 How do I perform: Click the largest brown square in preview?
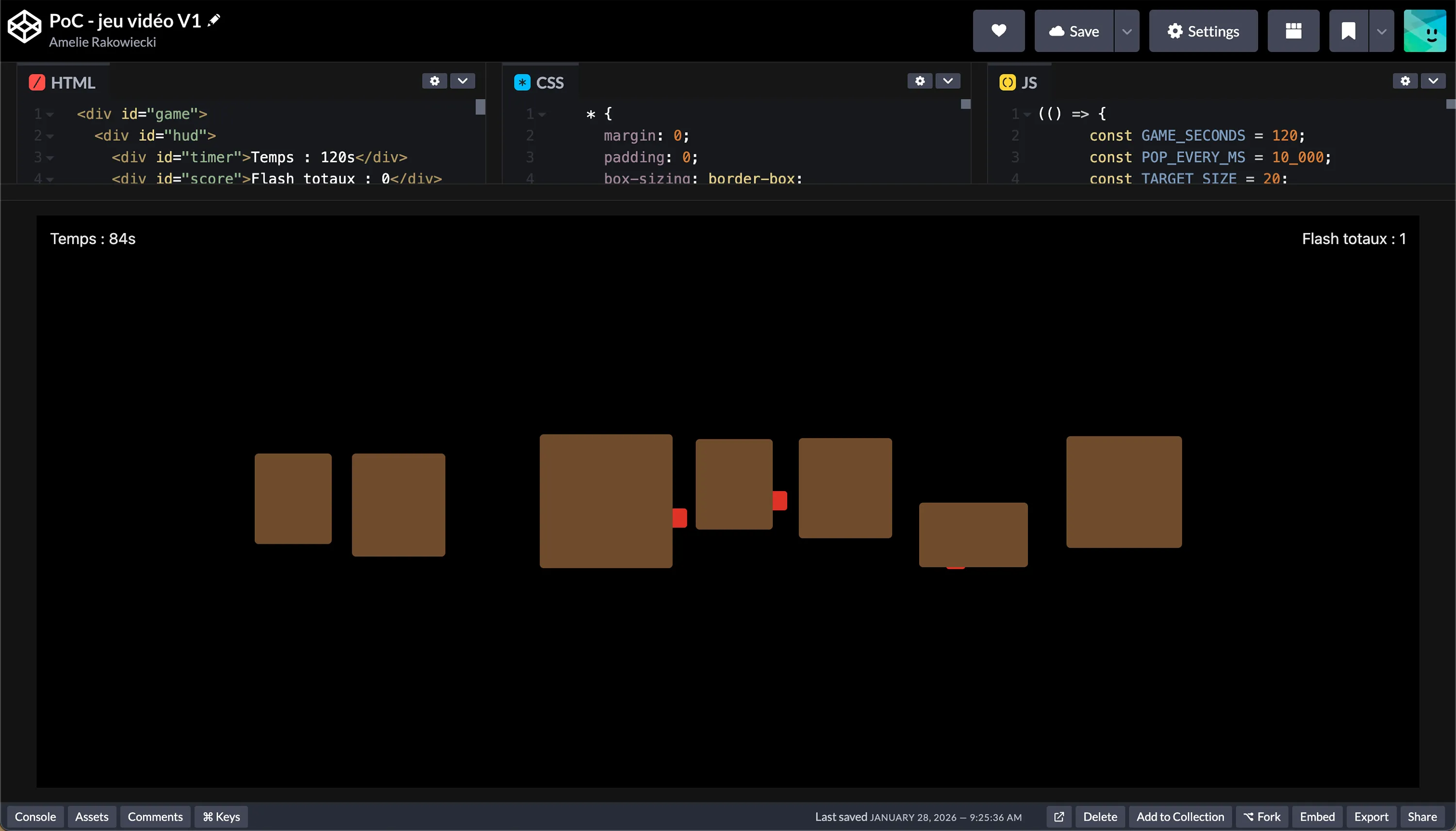tap(606, 500)
